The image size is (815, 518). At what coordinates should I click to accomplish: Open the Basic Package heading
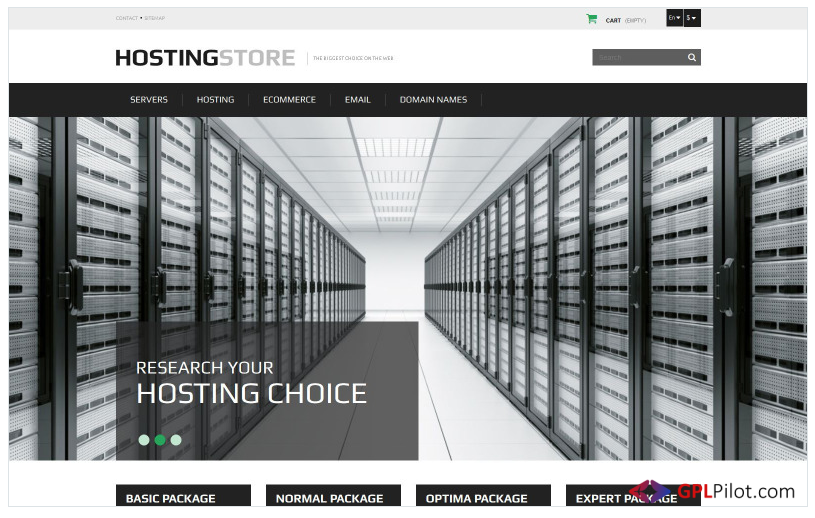pyautogui.click(x=171, y=498)
